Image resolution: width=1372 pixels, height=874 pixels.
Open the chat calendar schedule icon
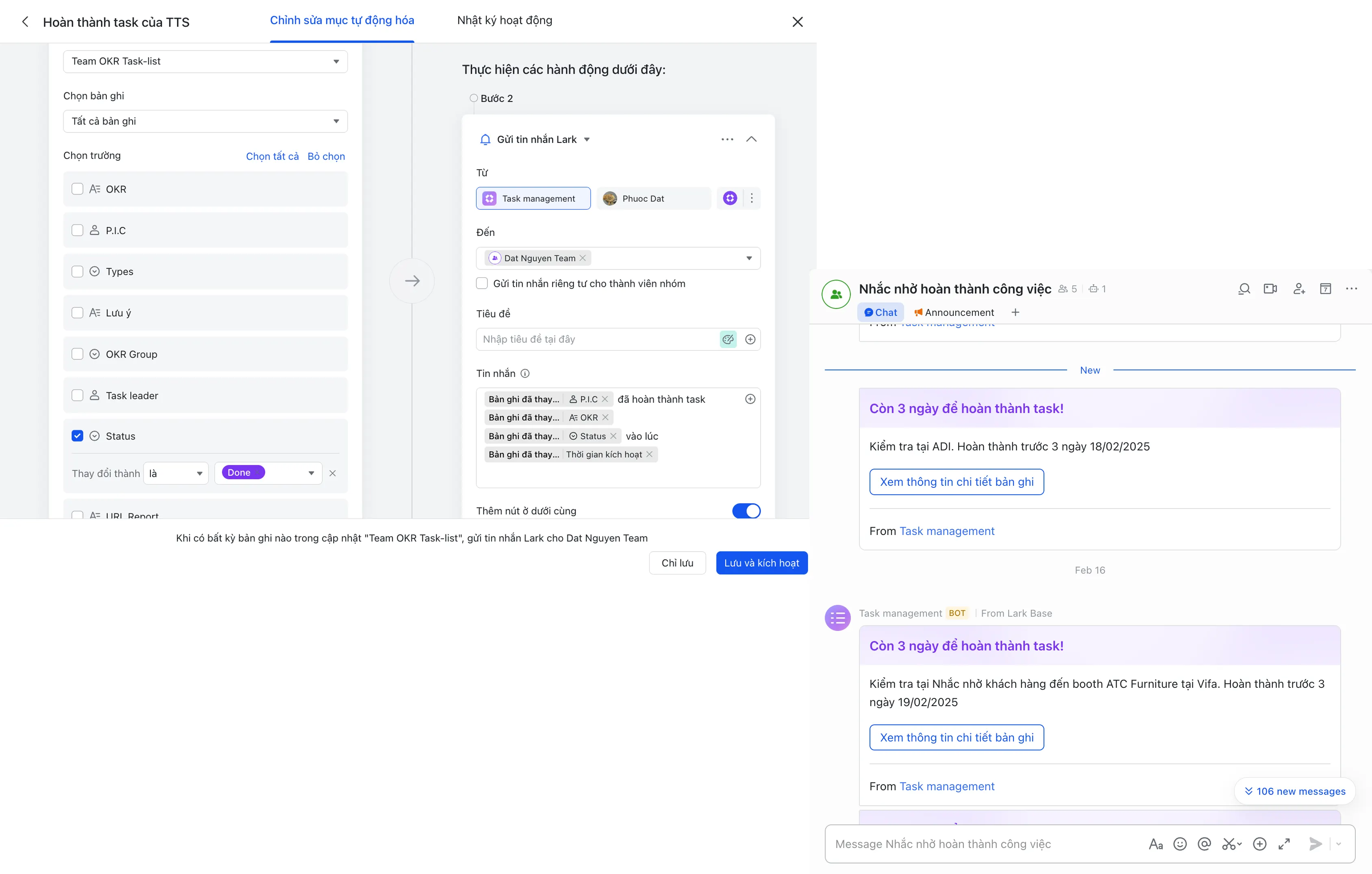click(1326, 289)
